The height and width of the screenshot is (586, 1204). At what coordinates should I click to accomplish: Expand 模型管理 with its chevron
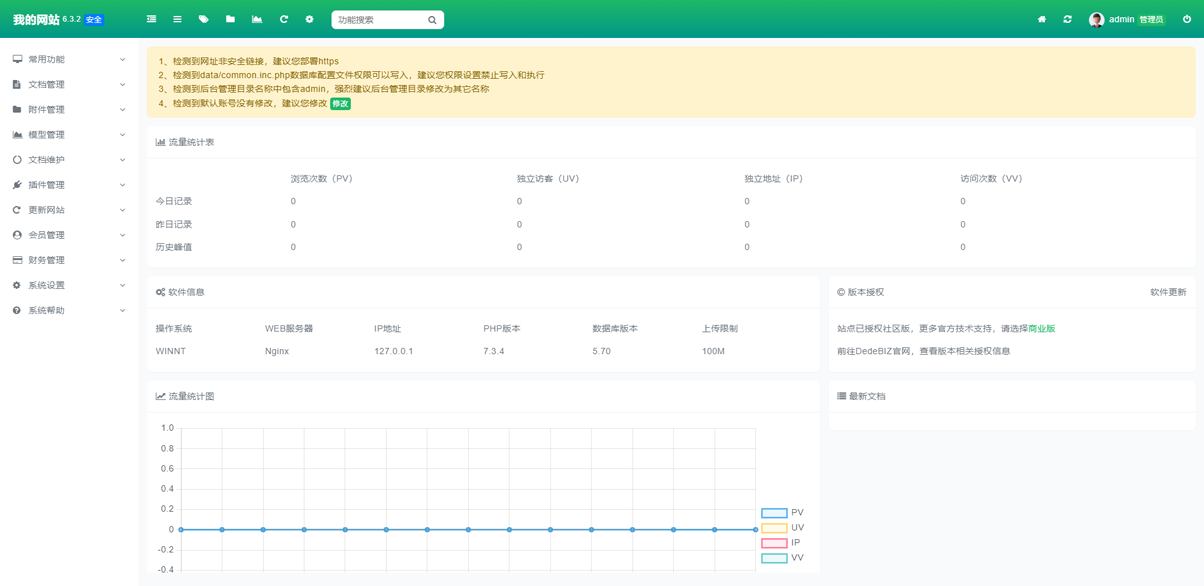coord(123,134)
